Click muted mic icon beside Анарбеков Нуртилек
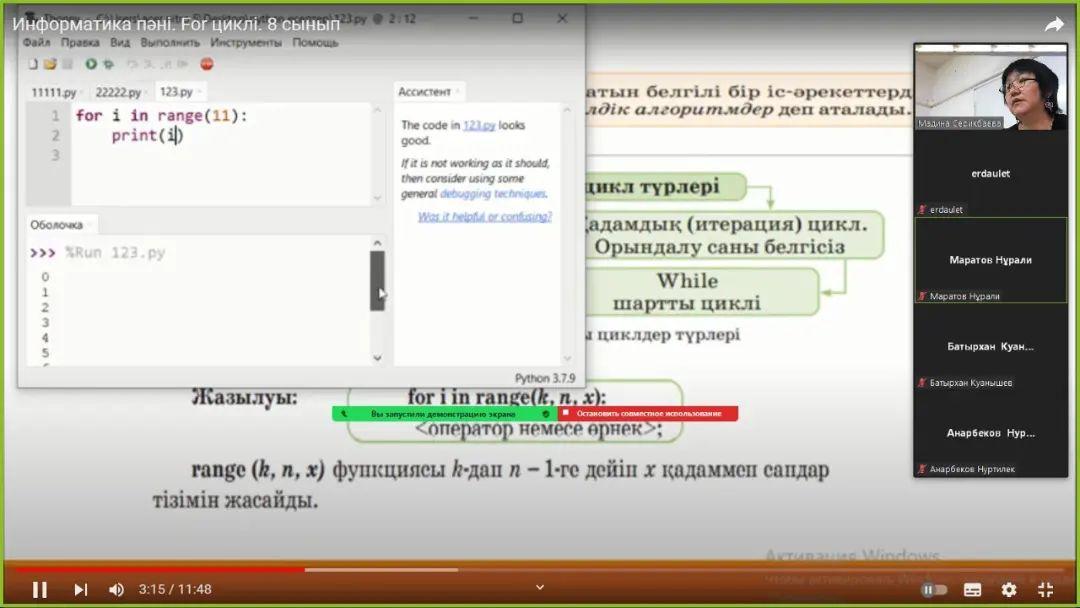The width and height of the screenshot is (1080, 608). (922, 470)
